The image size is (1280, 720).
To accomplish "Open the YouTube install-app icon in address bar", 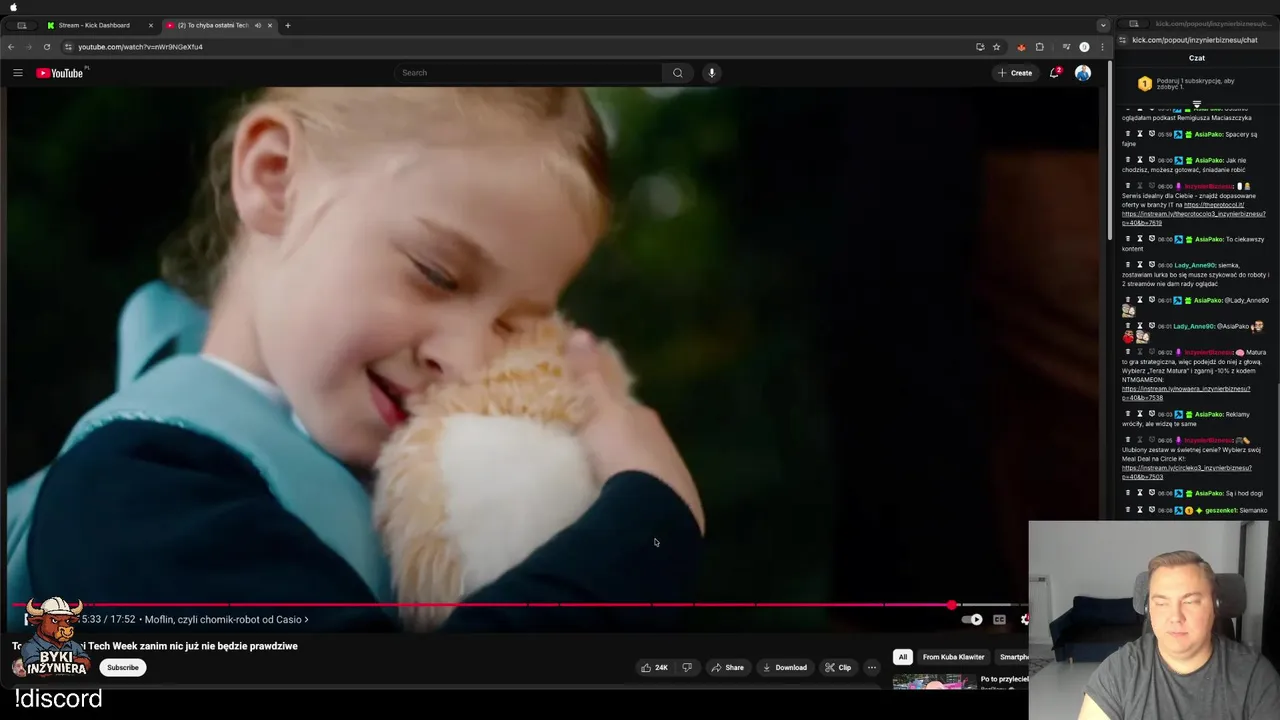I will click(x=980, y=47).
